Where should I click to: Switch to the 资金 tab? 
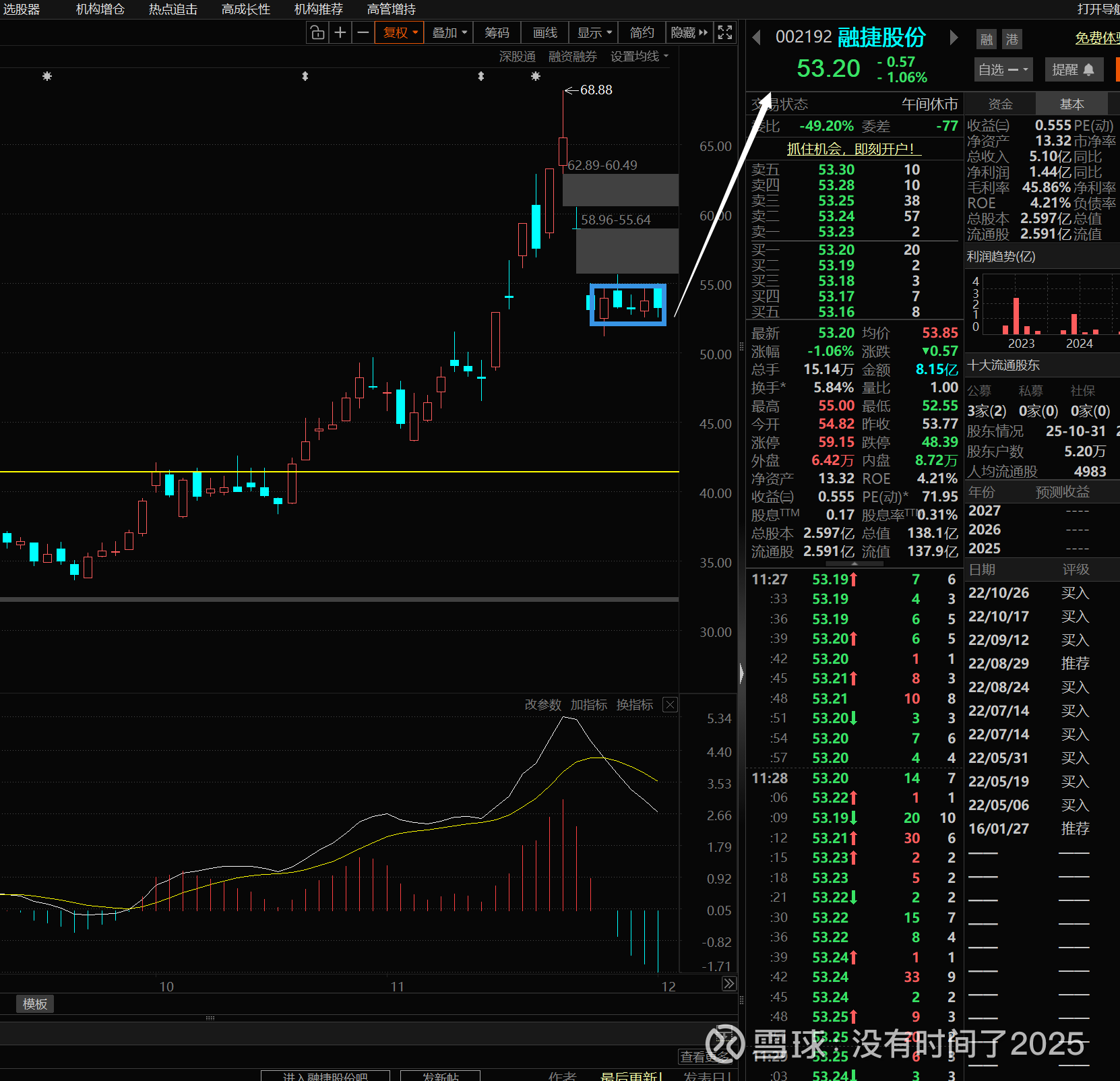(x=1000, y=104)
